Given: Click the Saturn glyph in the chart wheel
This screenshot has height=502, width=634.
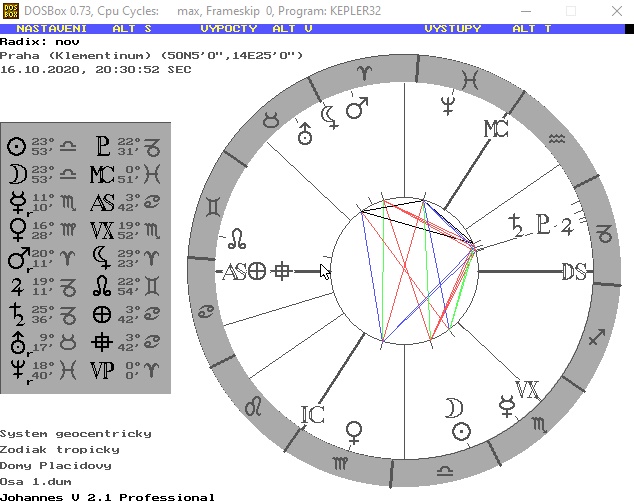Looking at the screenshot, I should [516, 226].
